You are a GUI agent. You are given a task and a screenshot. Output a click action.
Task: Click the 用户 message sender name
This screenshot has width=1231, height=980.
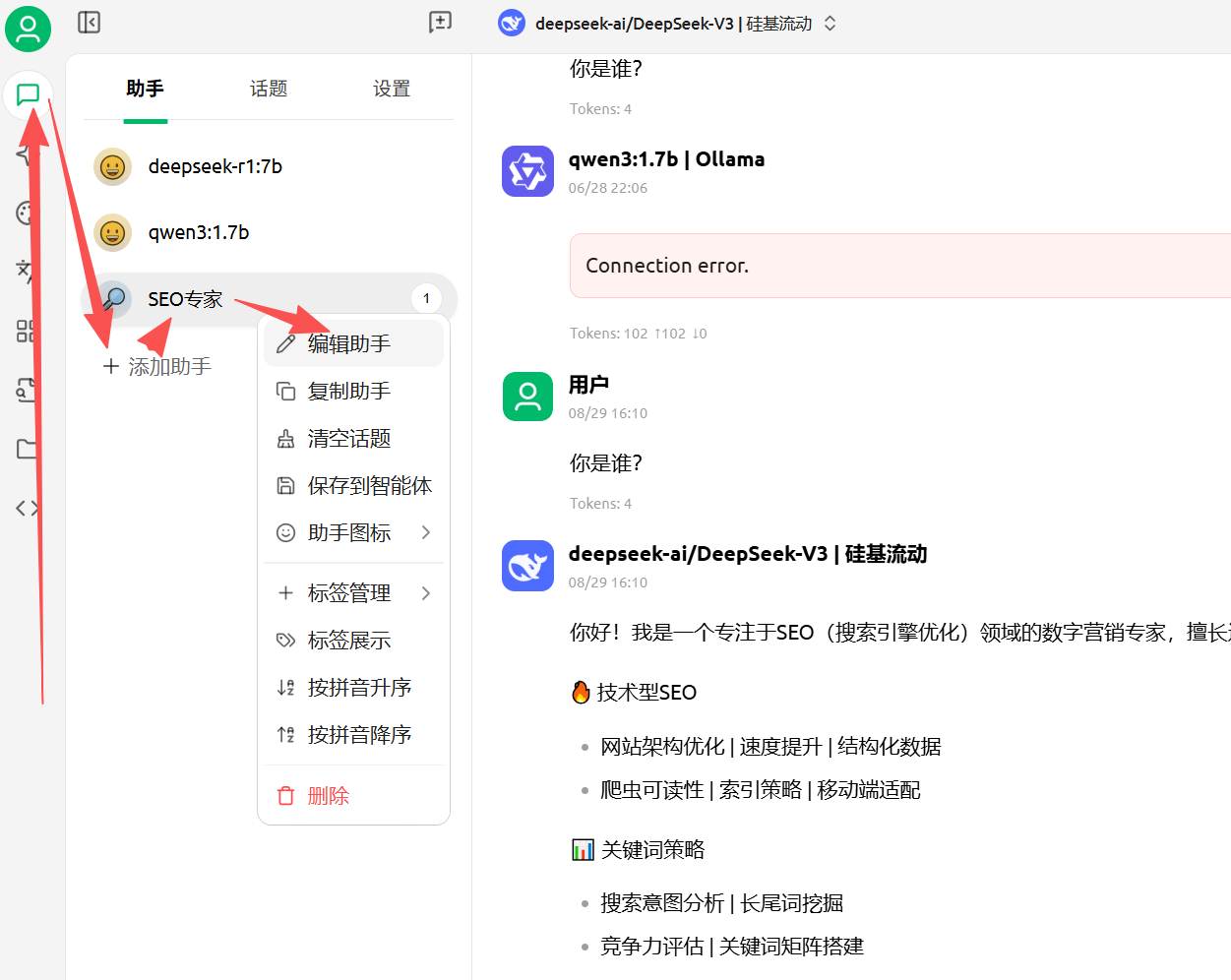588,385
